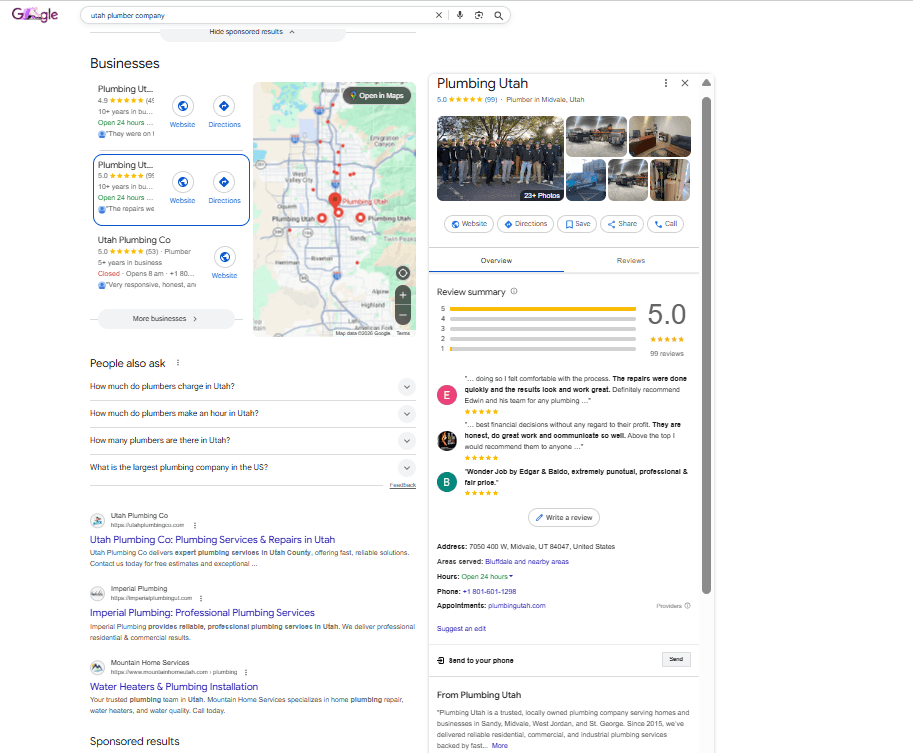Click the 5-star rating bar in review summary
This screenshot has height=753, width=913.
pyautogui.click(x=540, y=309)
